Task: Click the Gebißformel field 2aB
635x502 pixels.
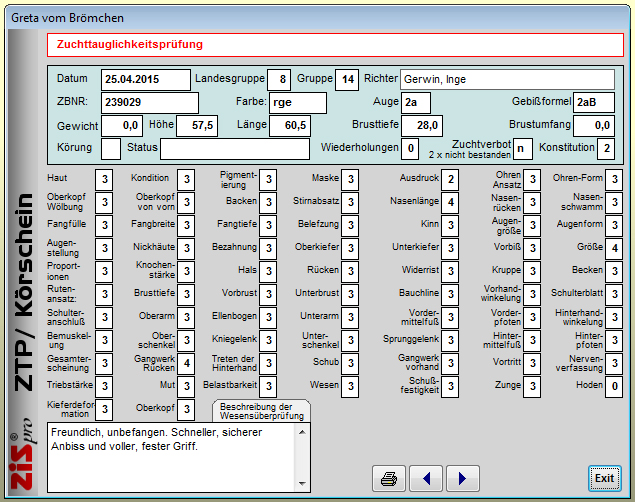Action: coord(593,103)
